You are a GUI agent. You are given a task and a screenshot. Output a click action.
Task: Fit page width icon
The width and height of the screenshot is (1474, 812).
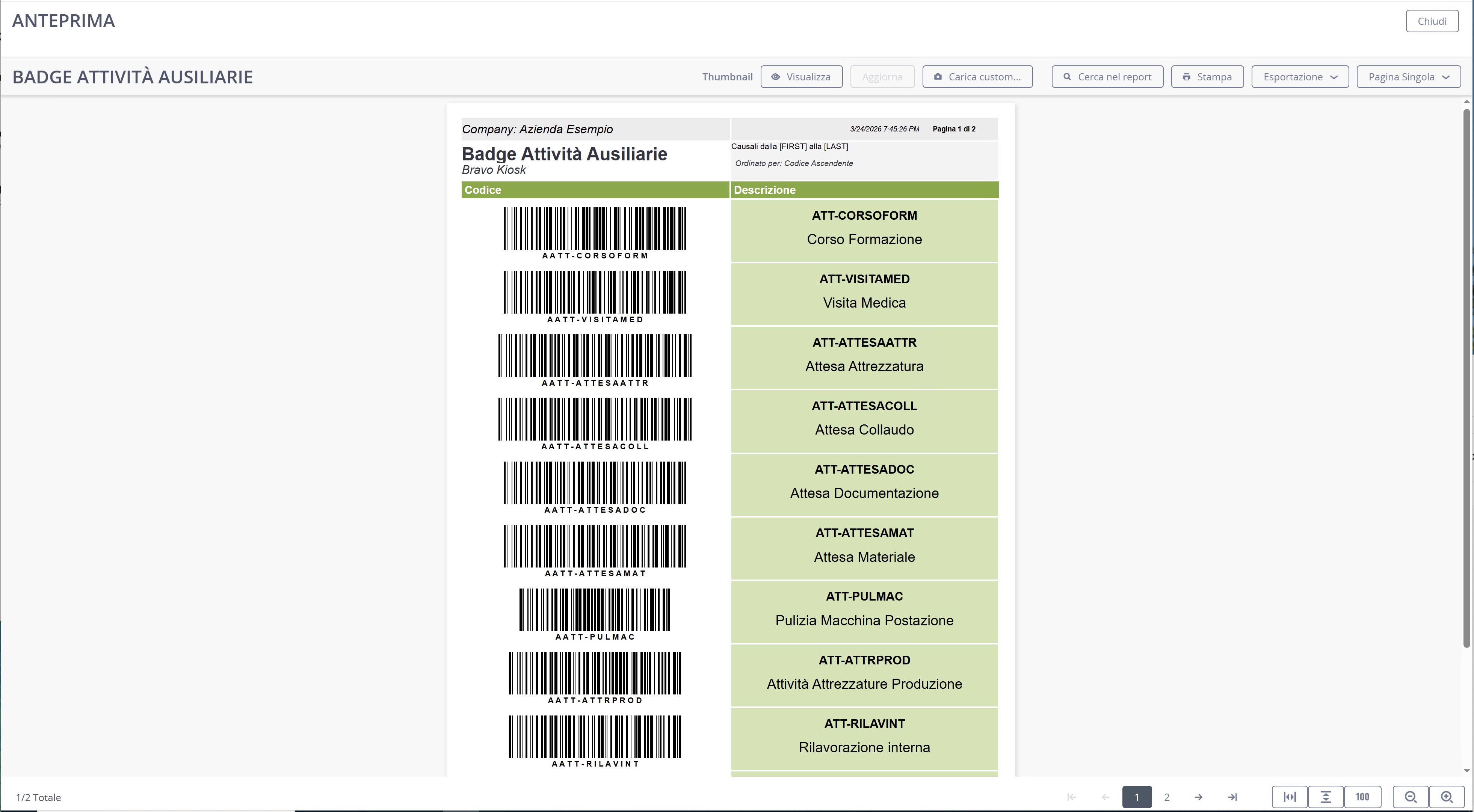click(1290, 797)
